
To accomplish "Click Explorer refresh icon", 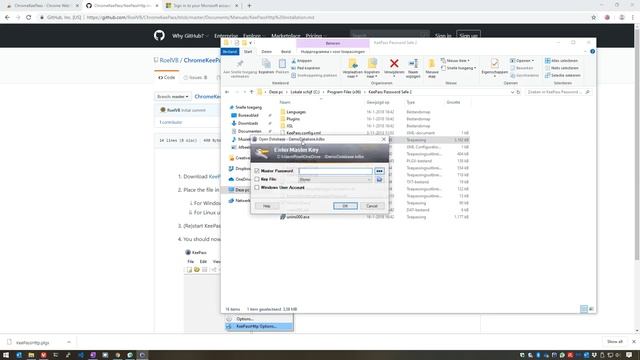I will pos(518,92).
